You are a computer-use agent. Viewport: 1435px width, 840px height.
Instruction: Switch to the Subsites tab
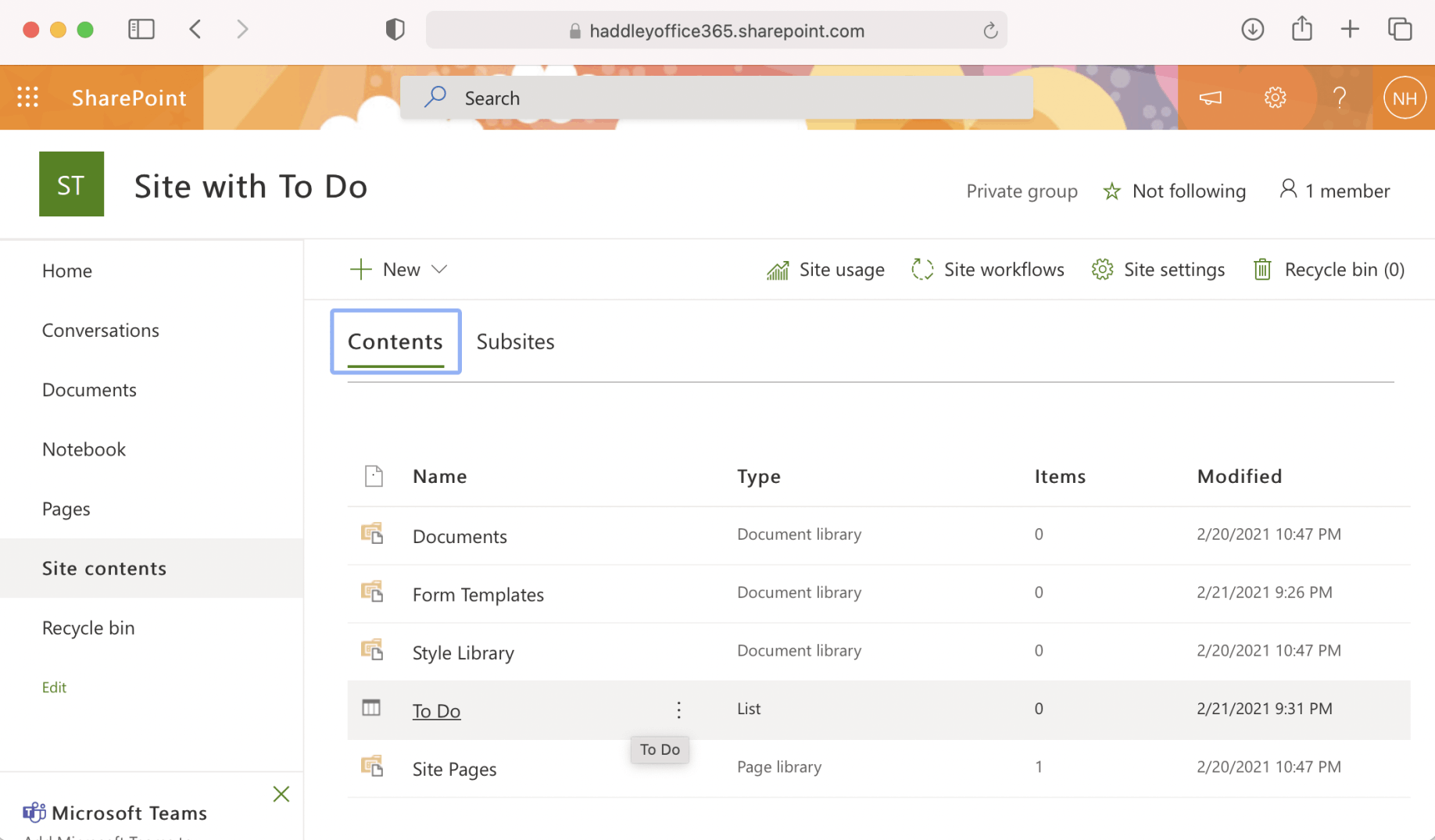[515, 341]
